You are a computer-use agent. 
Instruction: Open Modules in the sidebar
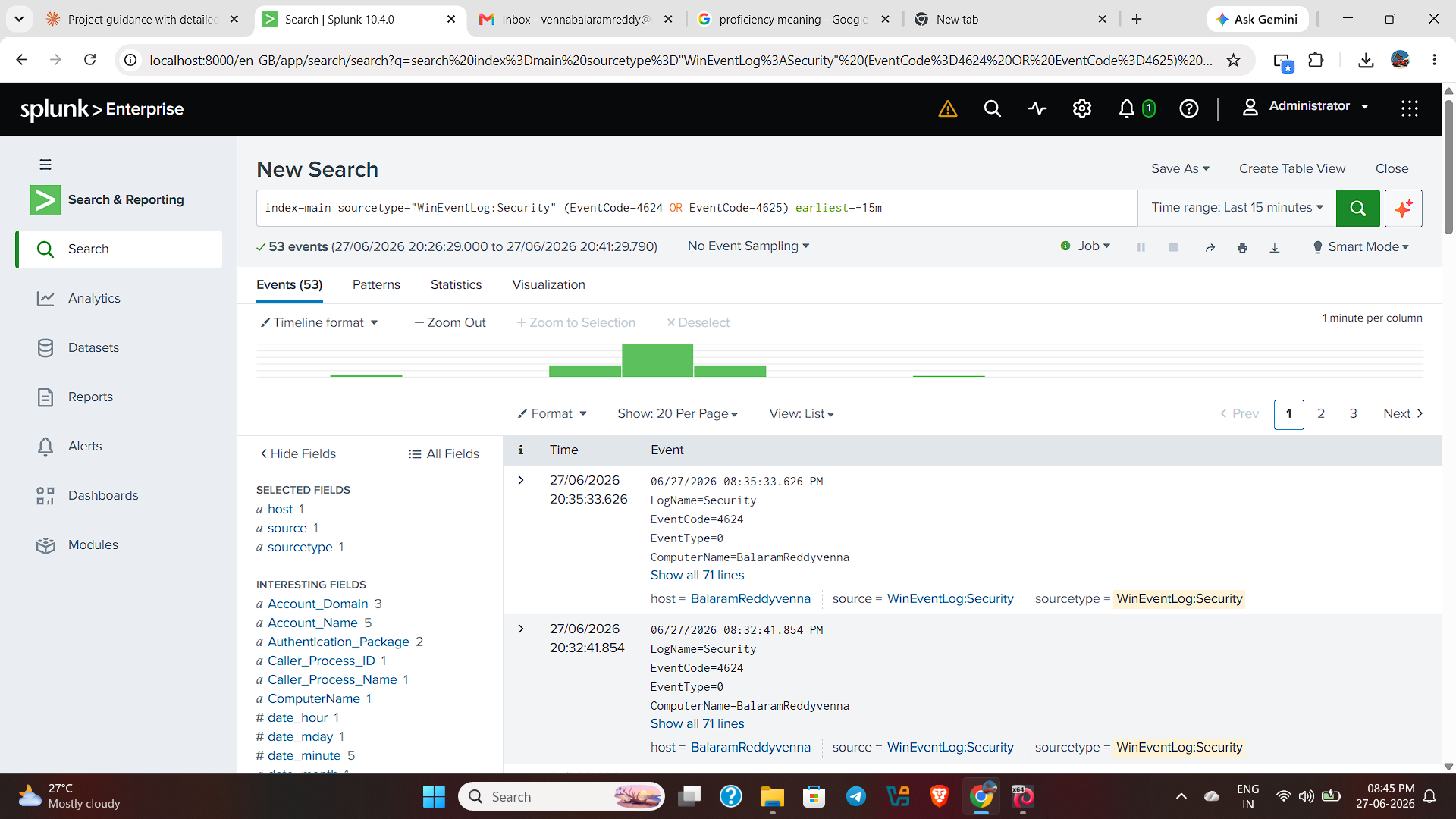[x=93, y=544]
